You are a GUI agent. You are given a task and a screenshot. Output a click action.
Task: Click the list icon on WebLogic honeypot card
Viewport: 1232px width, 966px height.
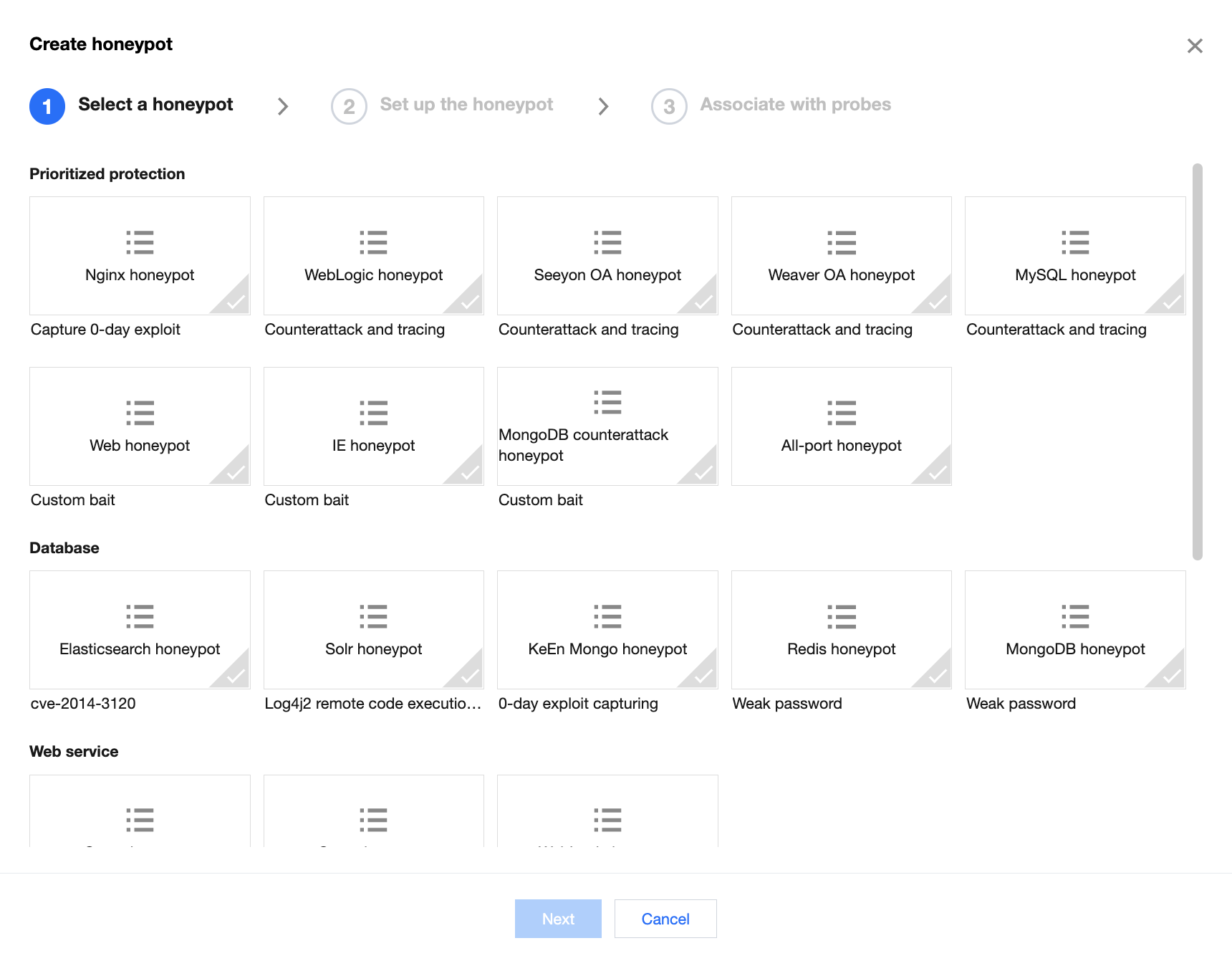click(x=373, y=242)
